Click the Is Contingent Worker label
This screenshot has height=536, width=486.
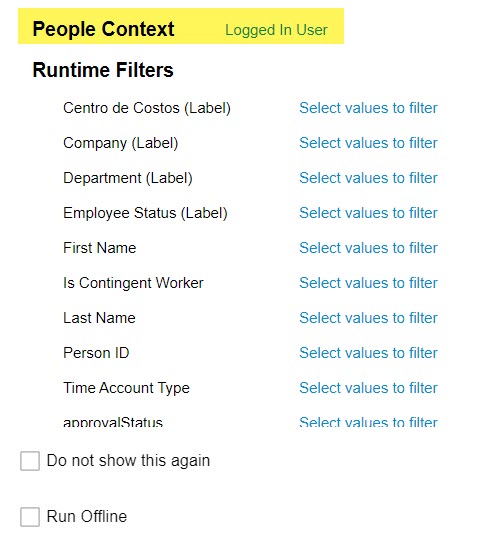[x=133, y=283]
